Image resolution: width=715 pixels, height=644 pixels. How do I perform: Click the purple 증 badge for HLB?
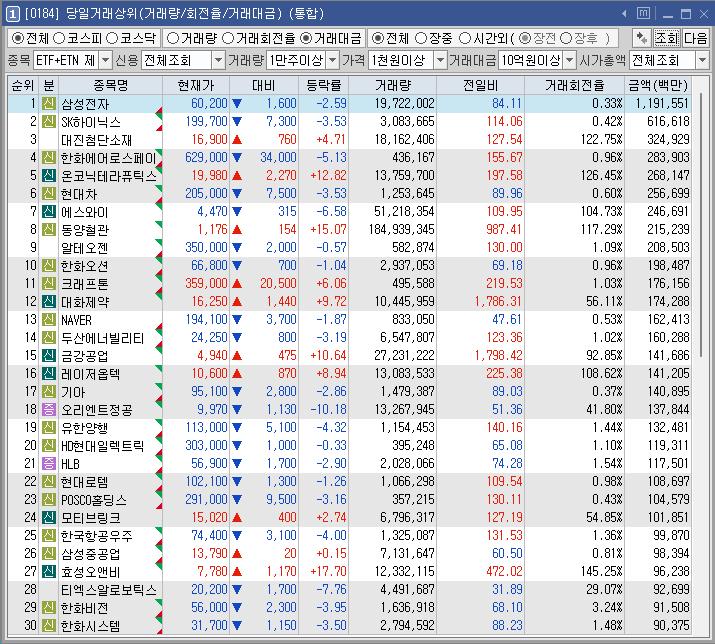click(49, 463)
